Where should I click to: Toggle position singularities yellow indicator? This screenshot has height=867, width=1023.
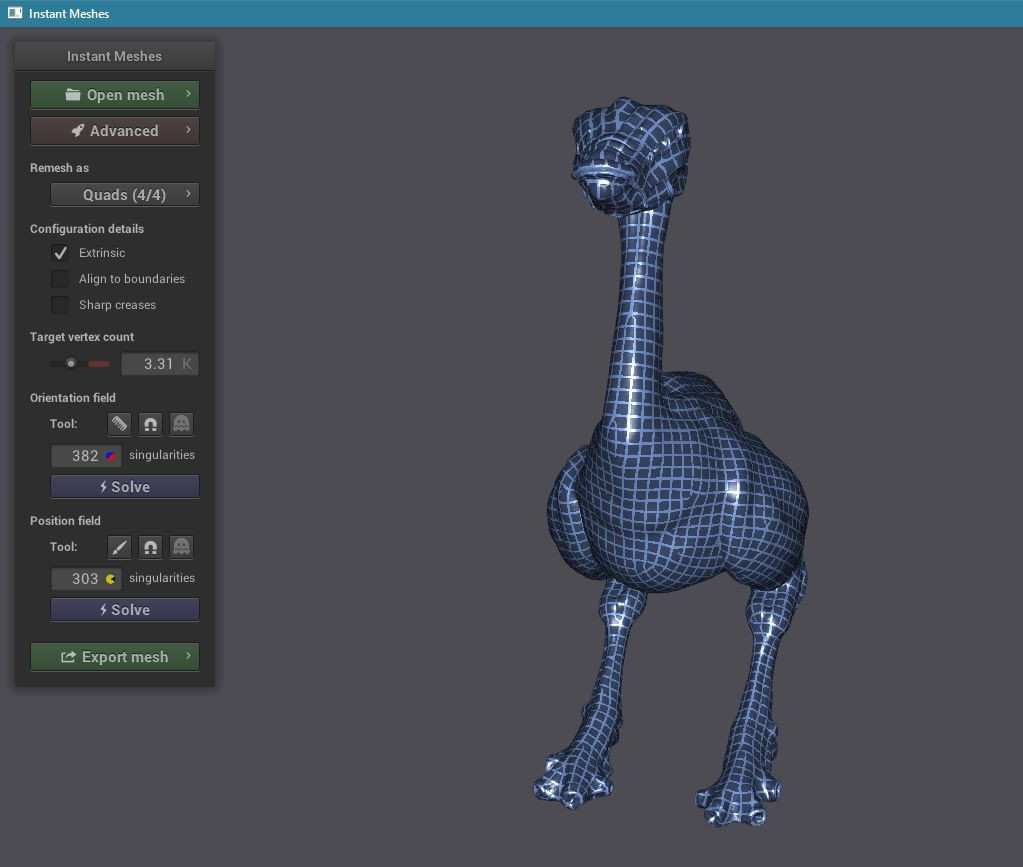(x=111, y=579)
